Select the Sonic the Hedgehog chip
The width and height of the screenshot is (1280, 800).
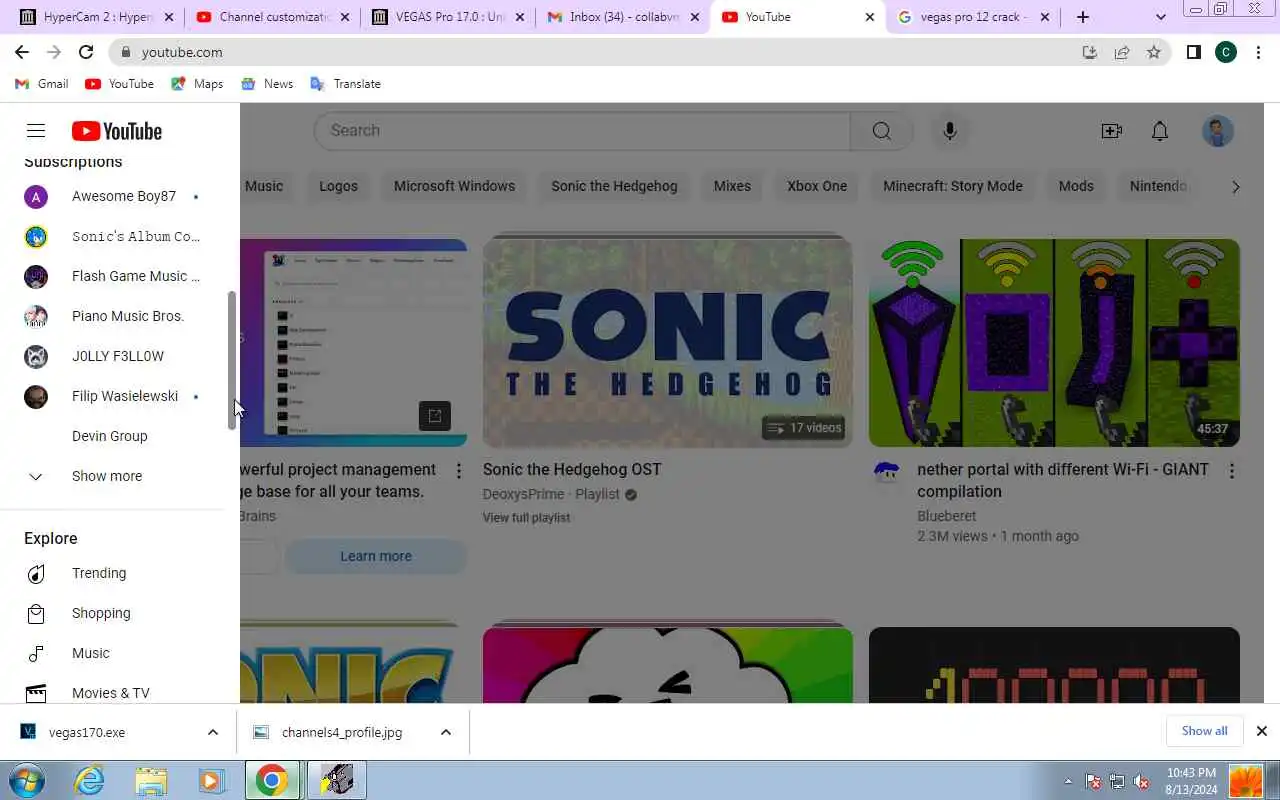(614, 186)
